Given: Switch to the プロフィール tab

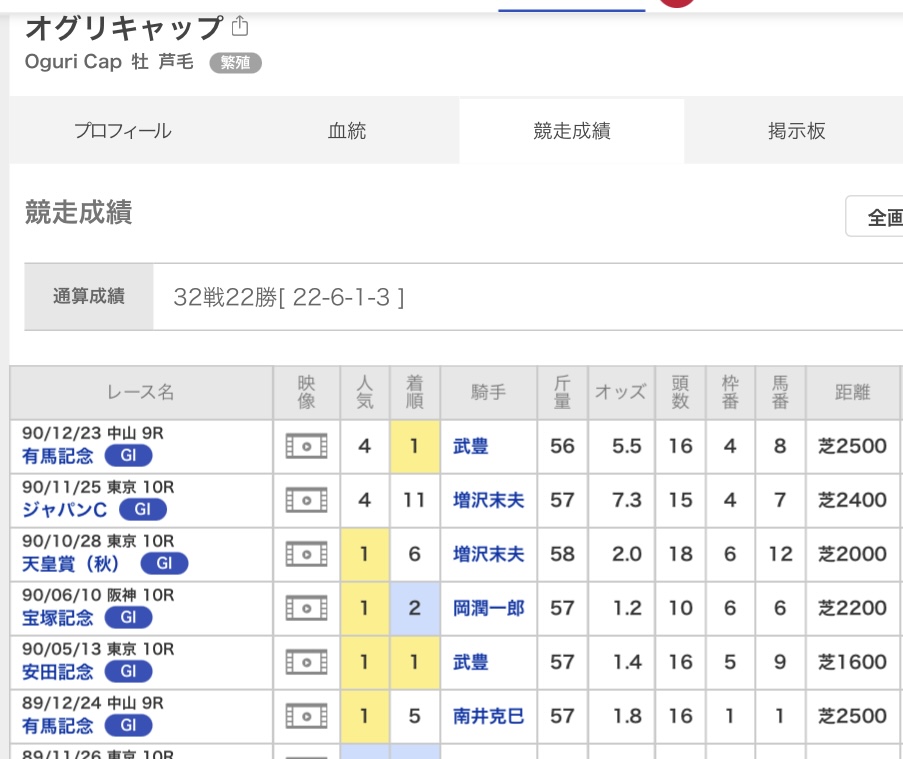Looking at the screenshot, I should pos(123,131).
